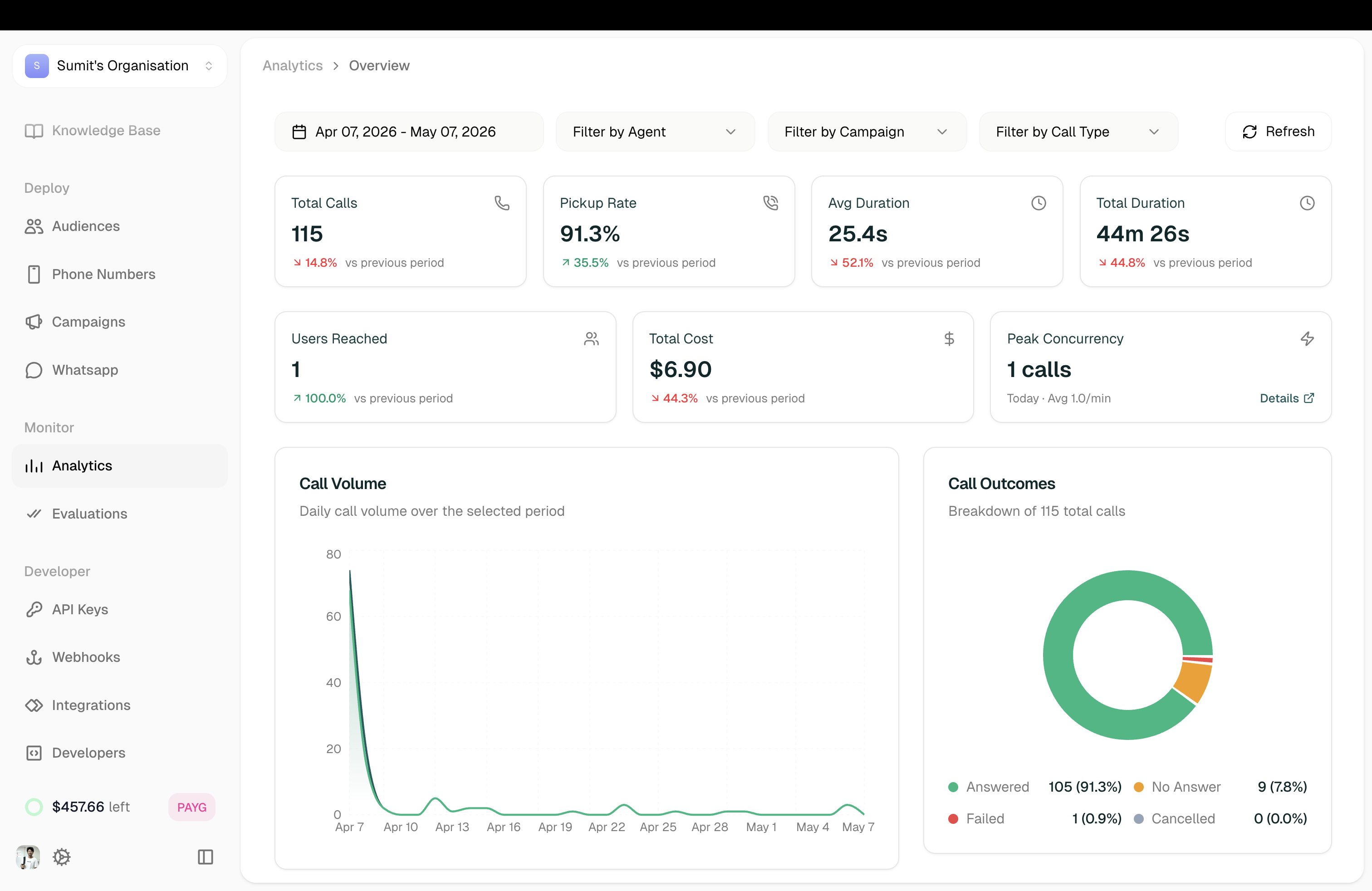Click the Sumit's Organisation avatar badge
The height and width of the screenshot is (891, 1372).
point(37,66)
